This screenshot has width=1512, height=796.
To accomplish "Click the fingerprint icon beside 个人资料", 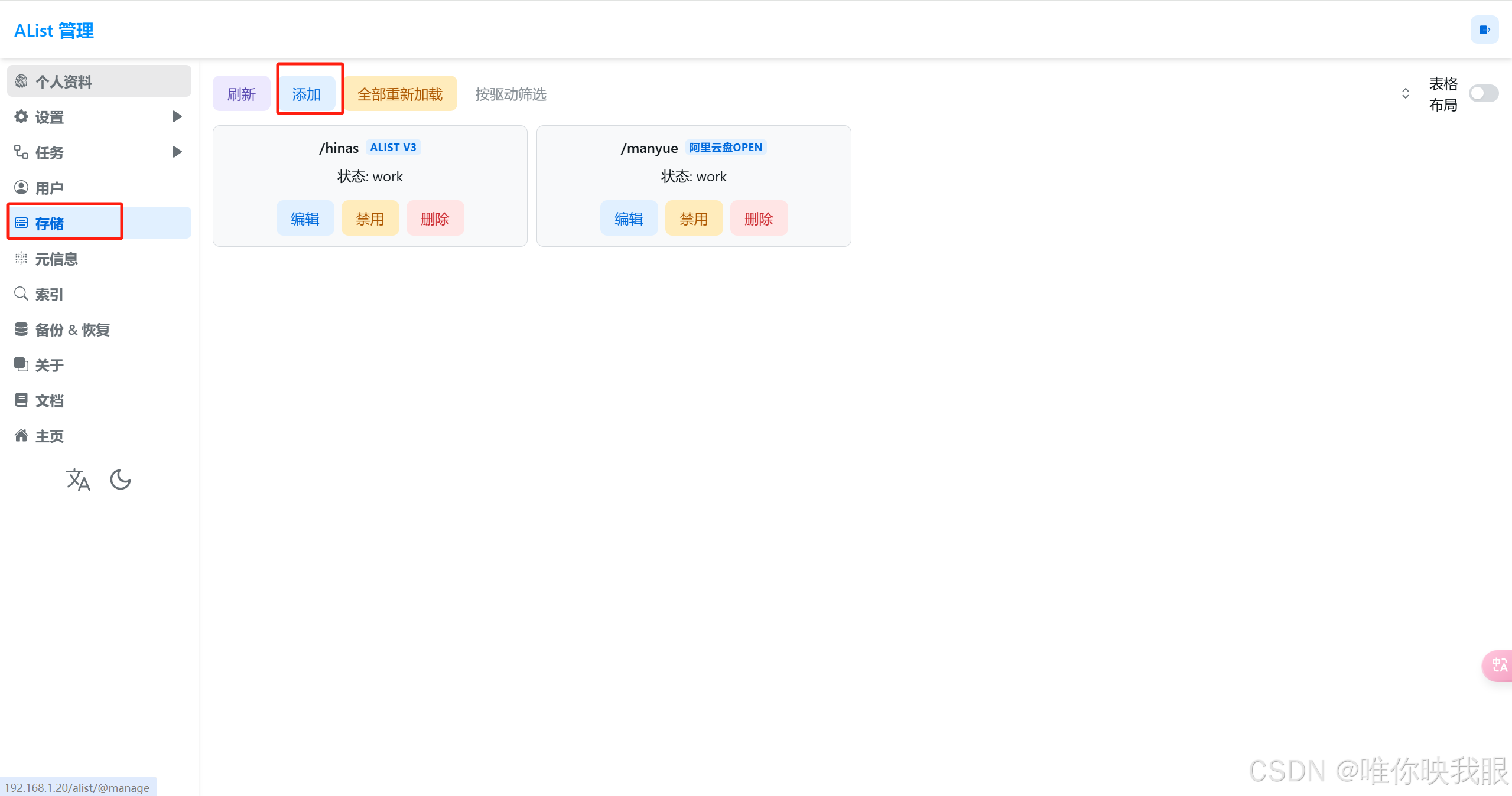I will click(x=21, y=81).
